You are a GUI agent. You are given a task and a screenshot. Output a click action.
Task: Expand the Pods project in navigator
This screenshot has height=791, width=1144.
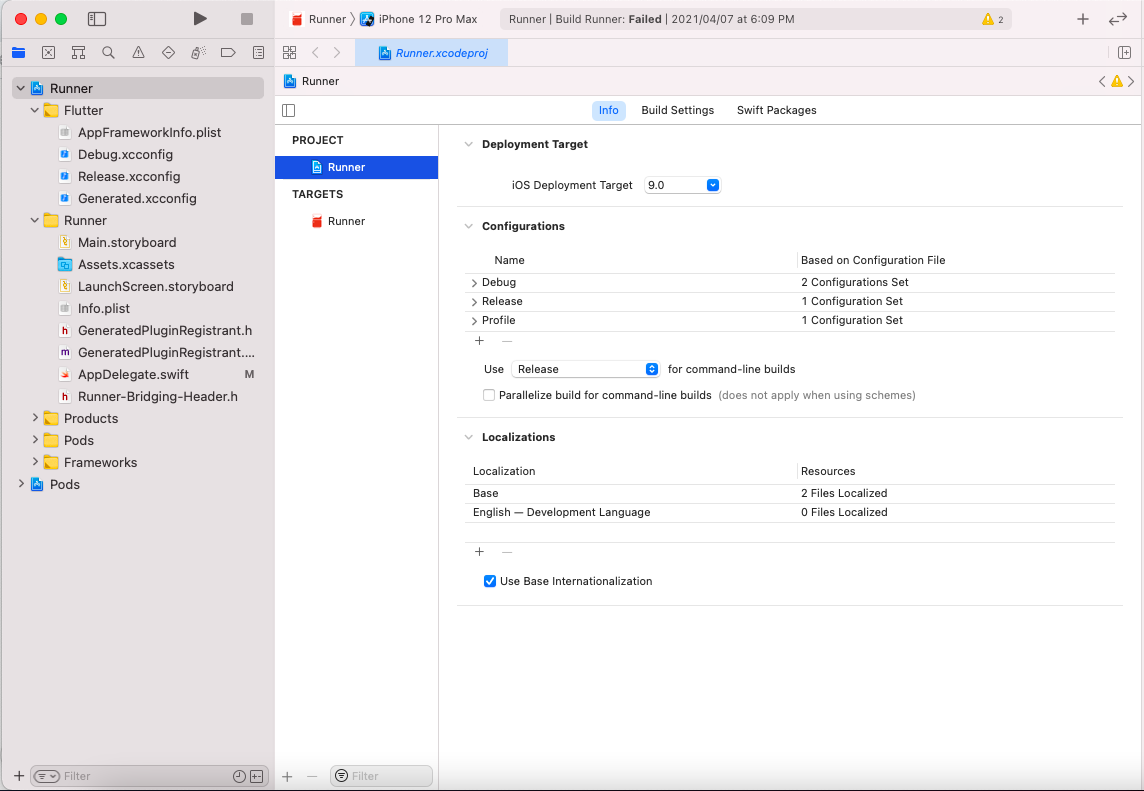point(20,484)
